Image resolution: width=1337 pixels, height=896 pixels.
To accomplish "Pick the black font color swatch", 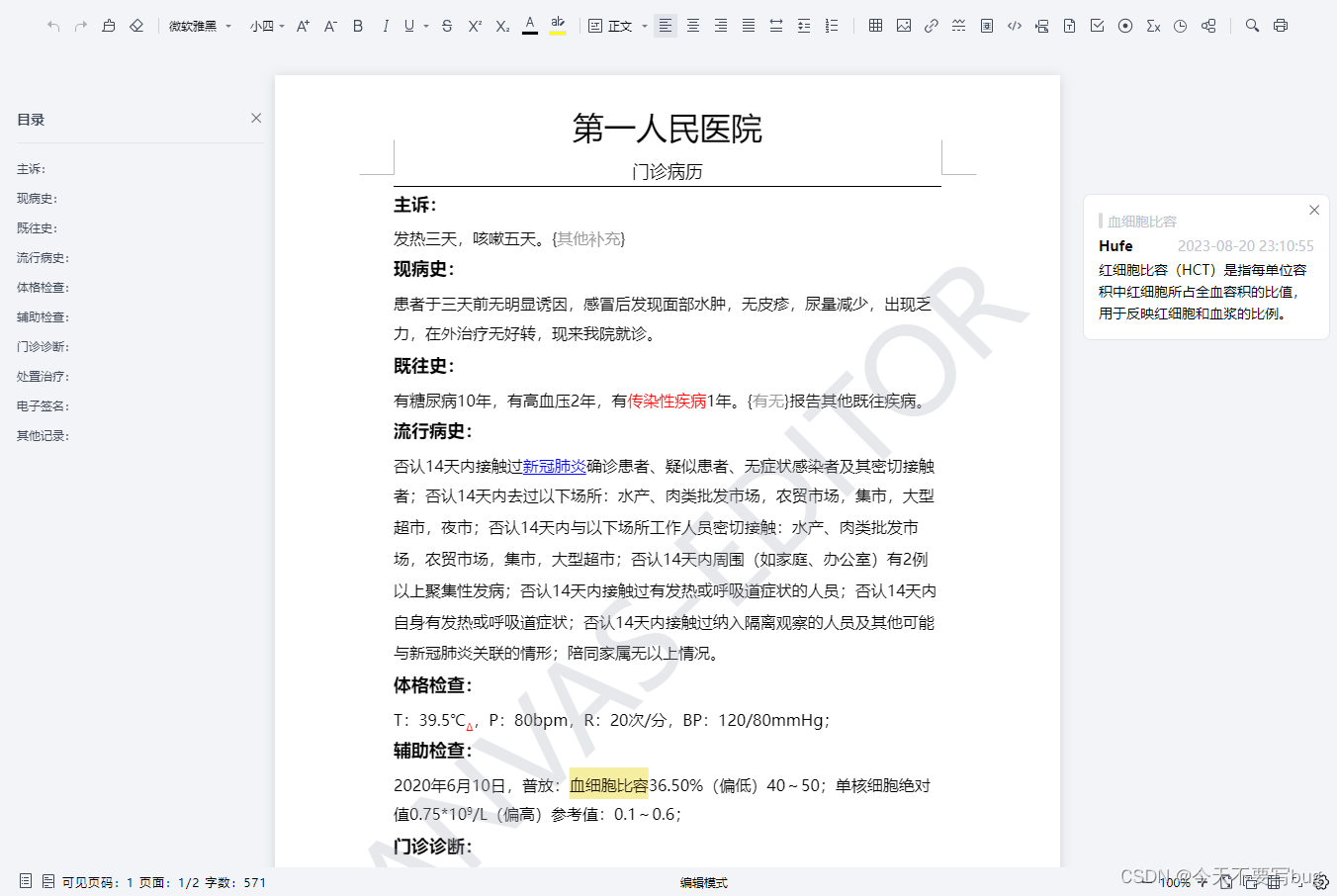I will pyautogui.click(x=530, y=26).
